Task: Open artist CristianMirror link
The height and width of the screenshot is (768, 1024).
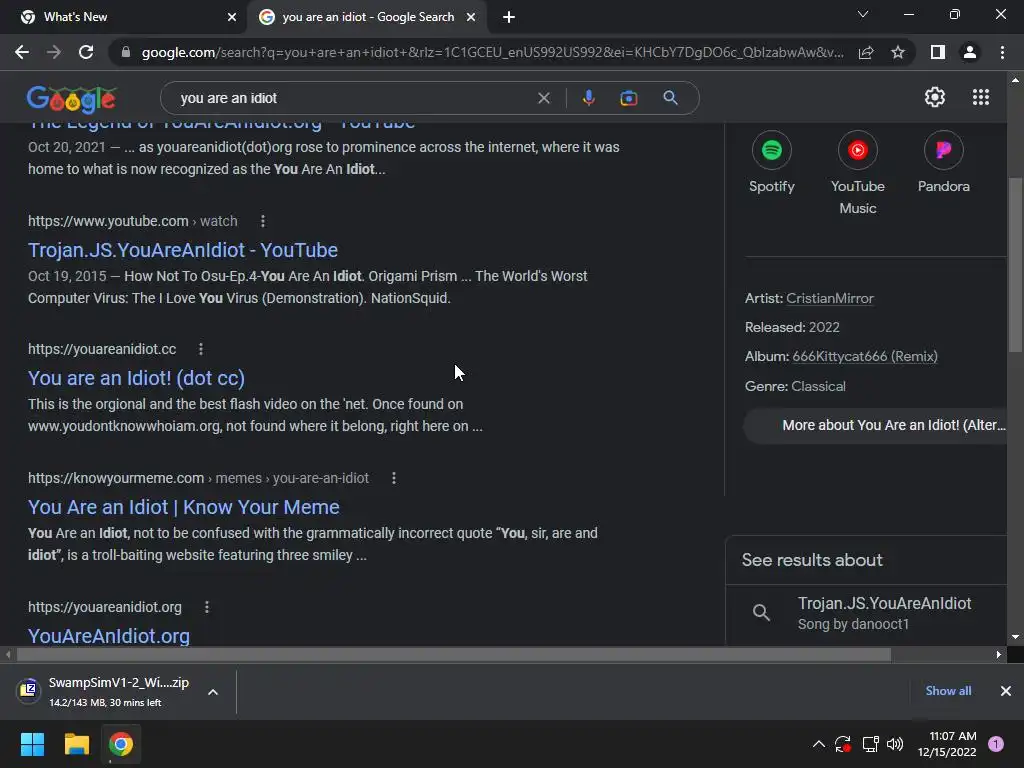Action: coord(829,298)
